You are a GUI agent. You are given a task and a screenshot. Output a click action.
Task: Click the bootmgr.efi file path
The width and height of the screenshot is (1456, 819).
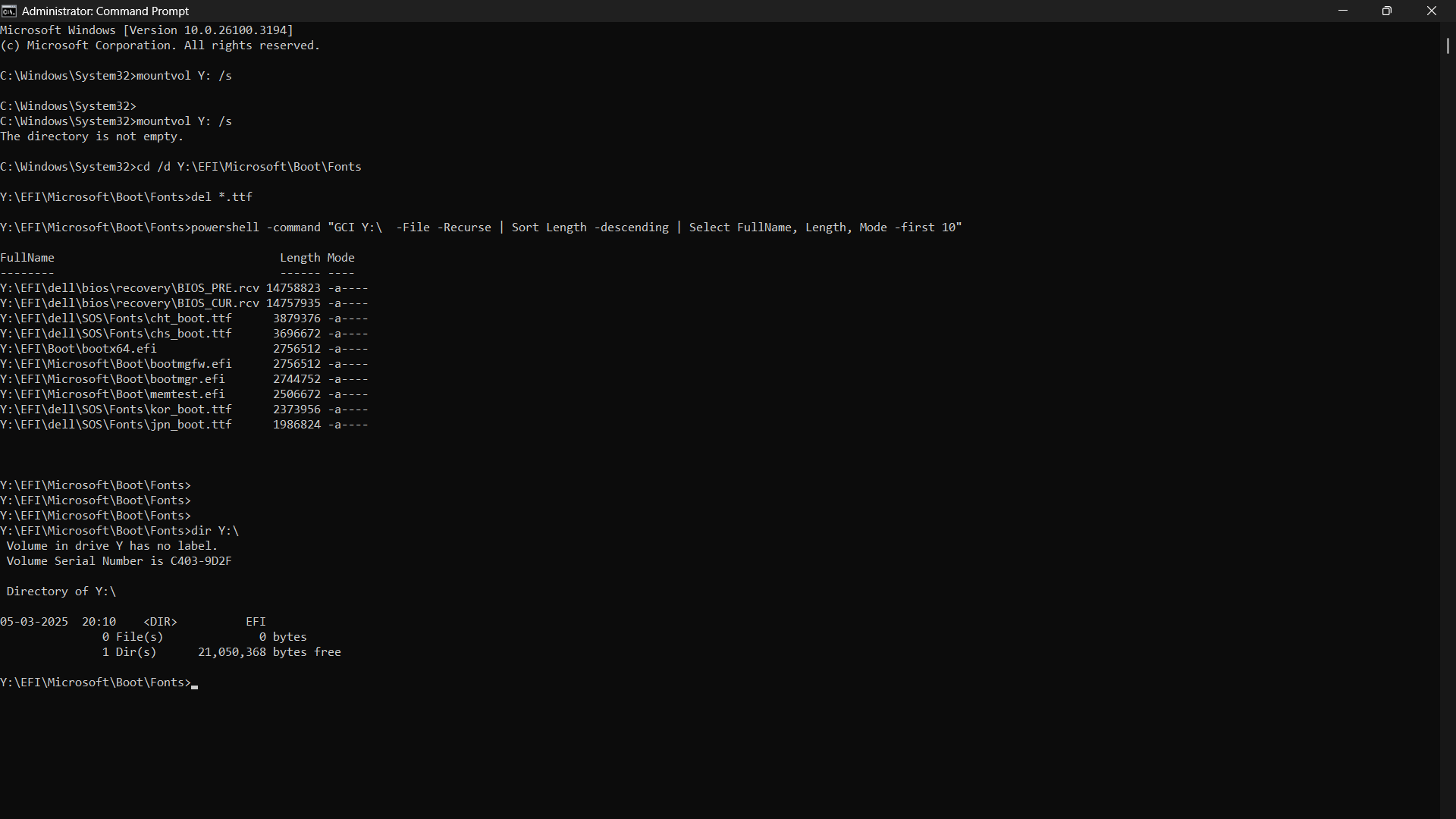[112, 379]
